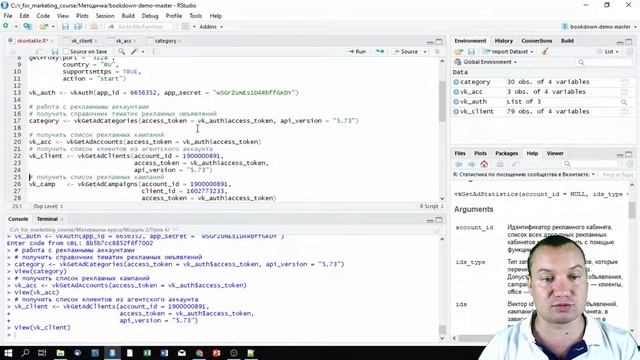Click the Environment search field
The image size is (640, 360).
[x=604, y=62]
